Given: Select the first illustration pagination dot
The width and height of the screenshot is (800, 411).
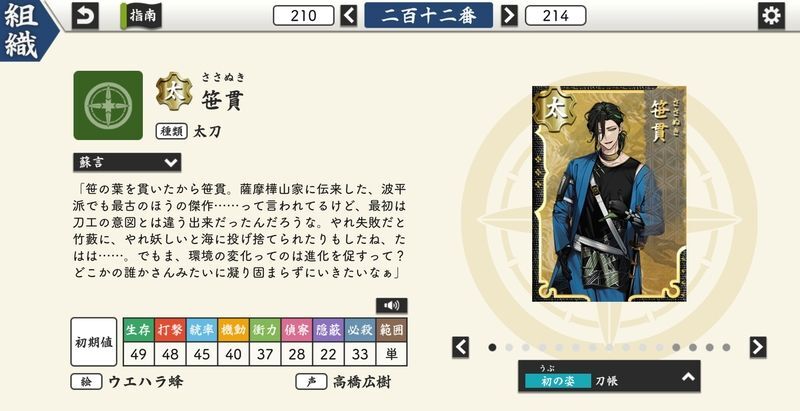Looking at the screenshot, I should (492, 347).
